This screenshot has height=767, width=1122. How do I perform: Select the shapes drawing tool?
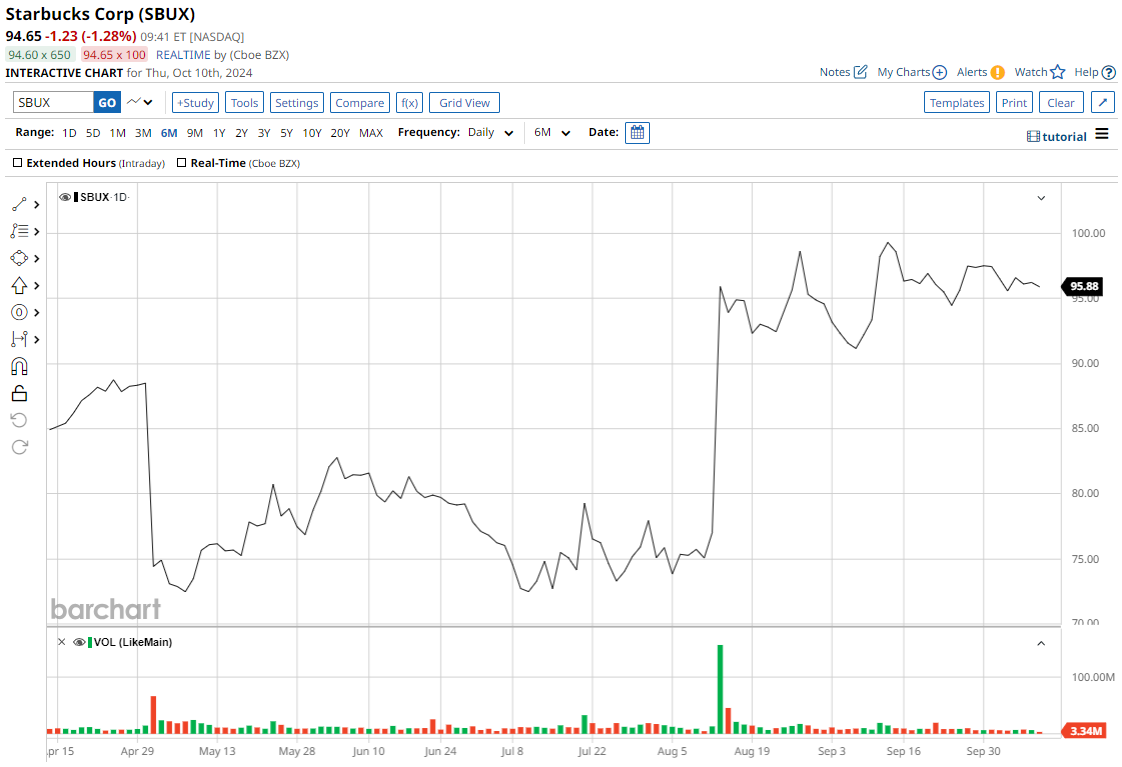click(19, 258)
